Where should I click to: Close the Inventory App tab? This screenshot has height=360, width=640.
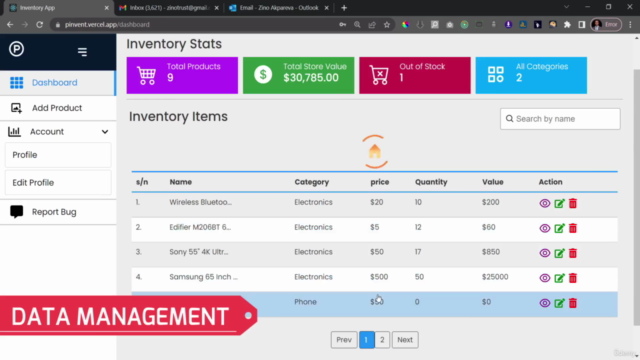[x=107, y=8]
